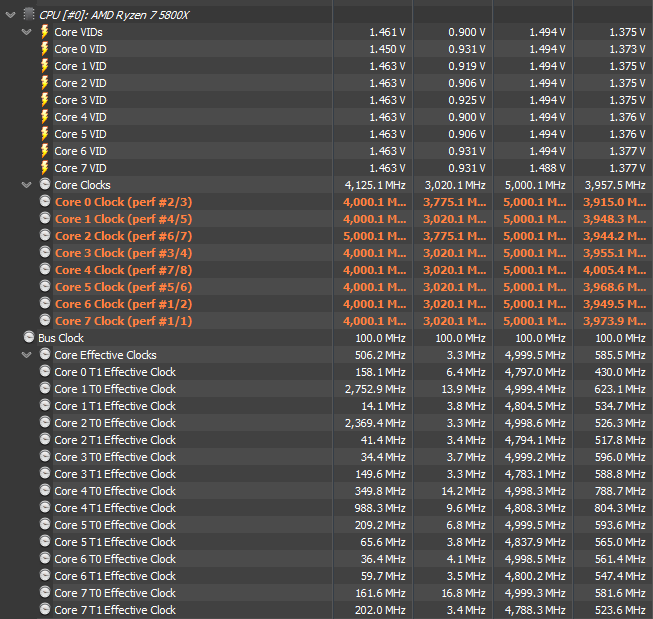This screenshot has height=619, width=653.
Task: Select Core 6 T1 Effective Clock label
Action: click(x=115, y=576)
